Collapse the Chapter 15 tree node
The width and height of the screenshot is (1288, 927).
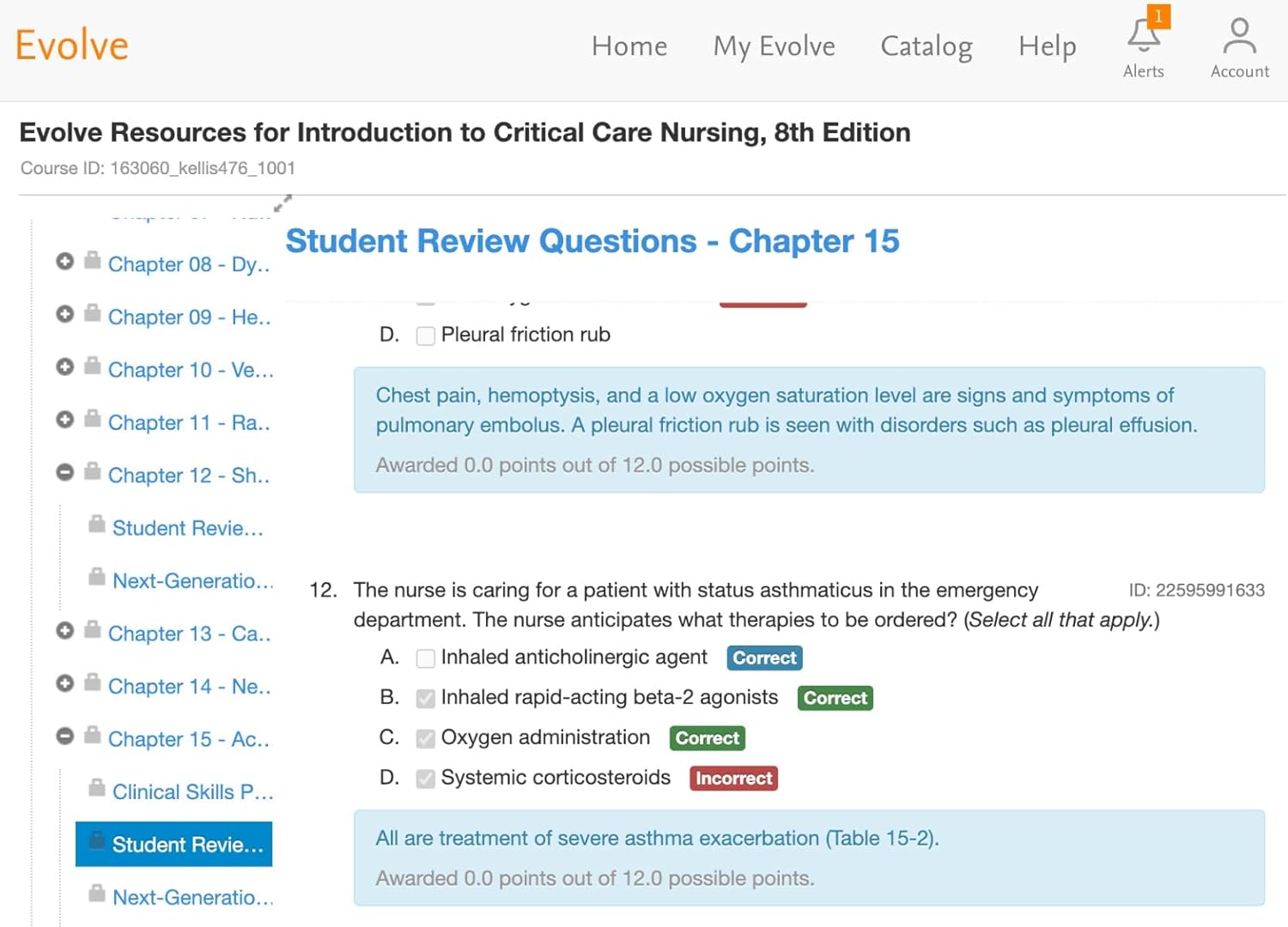(64, 736)
